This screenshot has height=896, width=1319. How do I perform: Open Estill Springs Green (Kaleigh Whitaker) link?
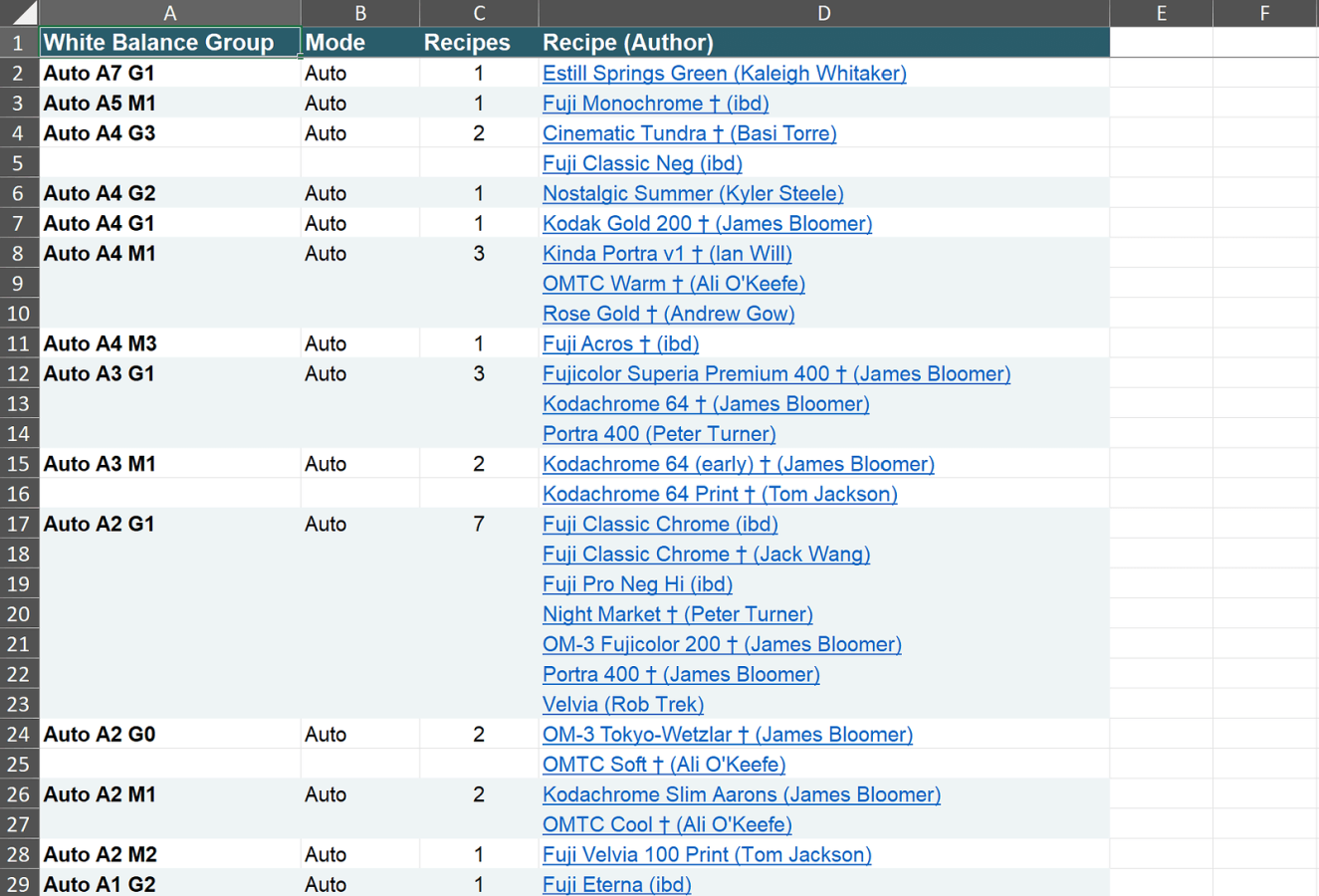point(725,73)
